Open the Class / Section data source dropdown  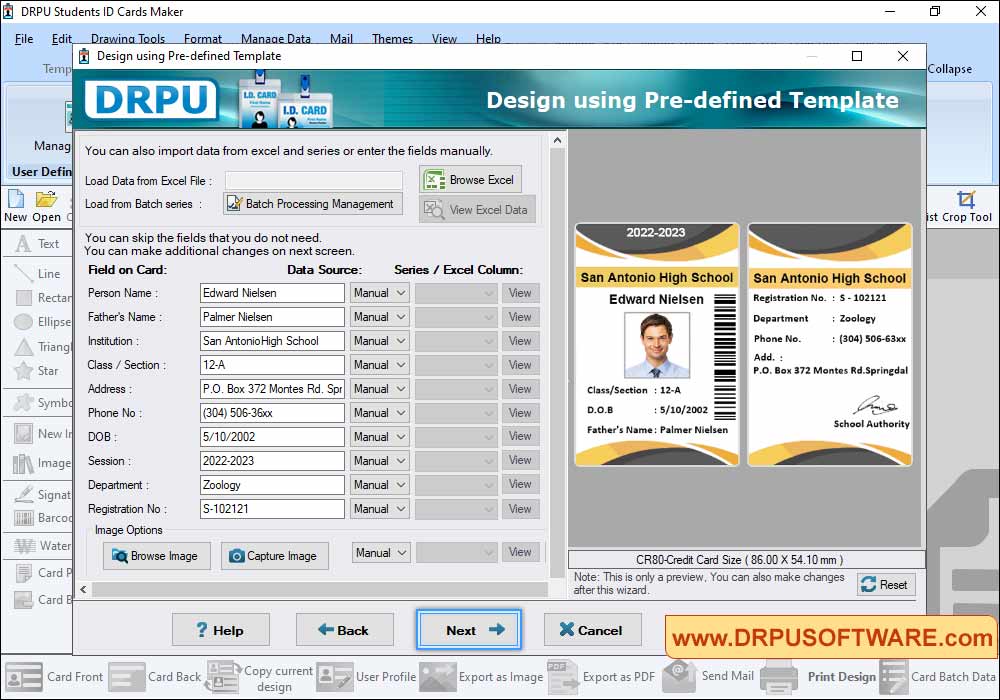tap(379, 365)
